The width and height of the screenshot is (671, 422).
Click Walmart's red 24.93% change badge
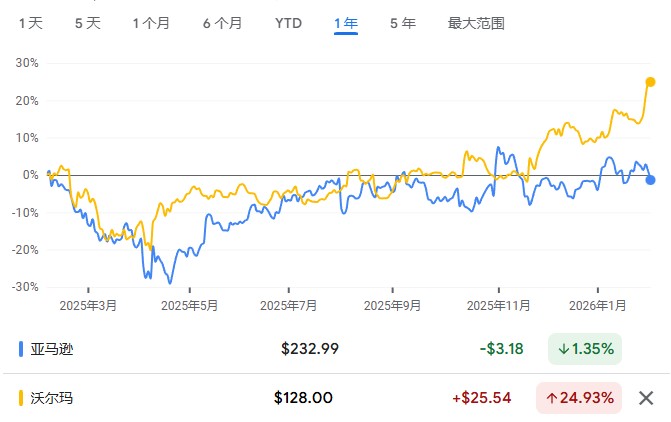(579, 398)
